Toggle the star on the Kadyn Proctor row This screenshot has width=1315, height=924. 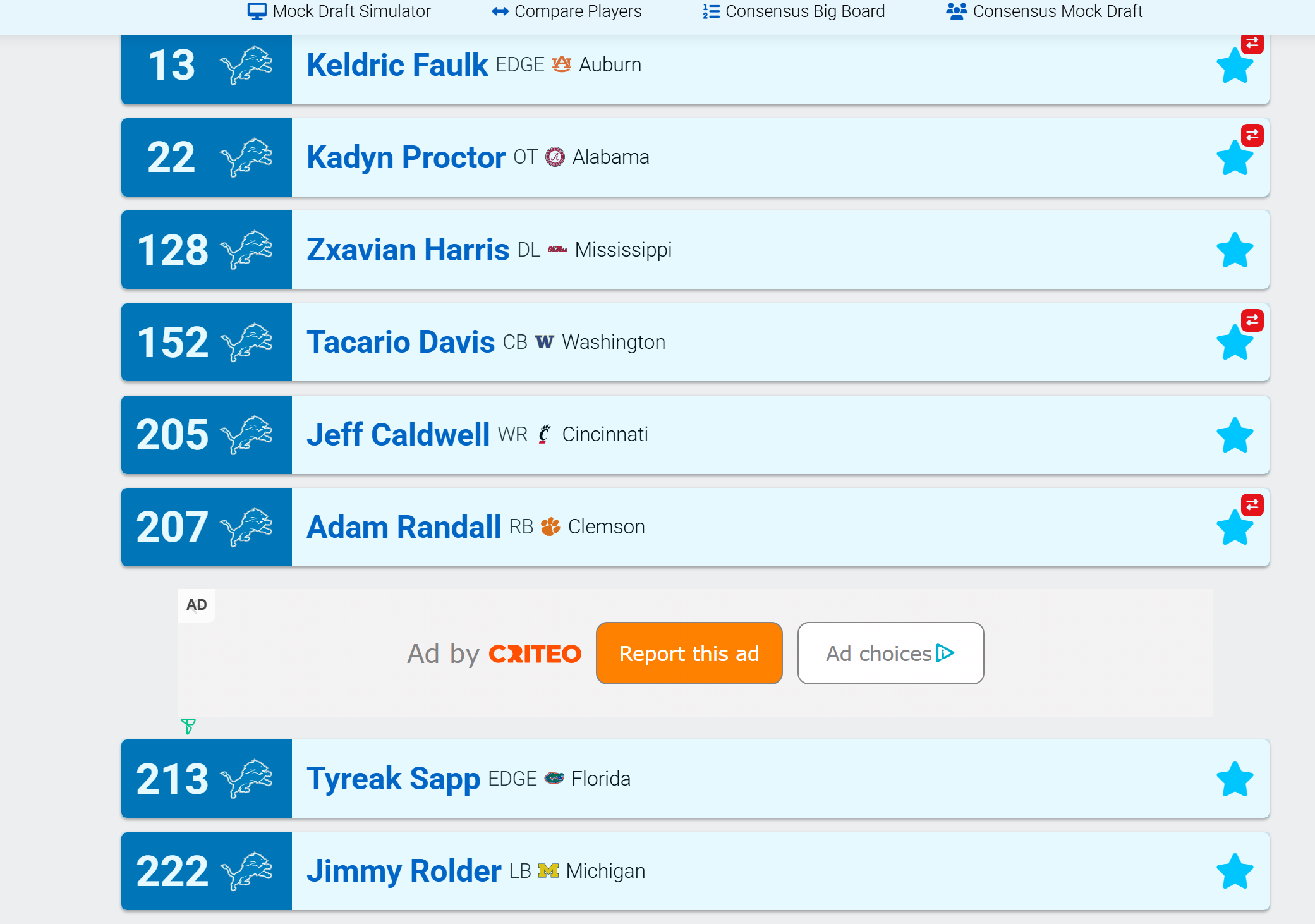click(1234, 159)
